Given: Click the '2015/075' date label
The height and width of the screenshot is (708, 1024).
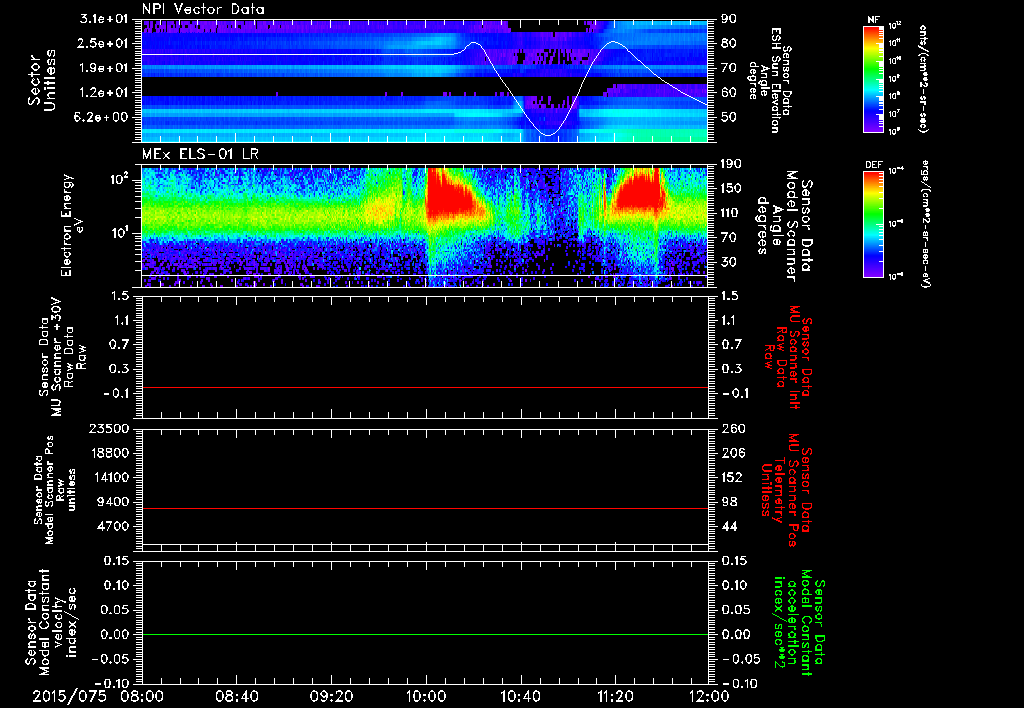Looking at the screenshot, I should 69,696.
